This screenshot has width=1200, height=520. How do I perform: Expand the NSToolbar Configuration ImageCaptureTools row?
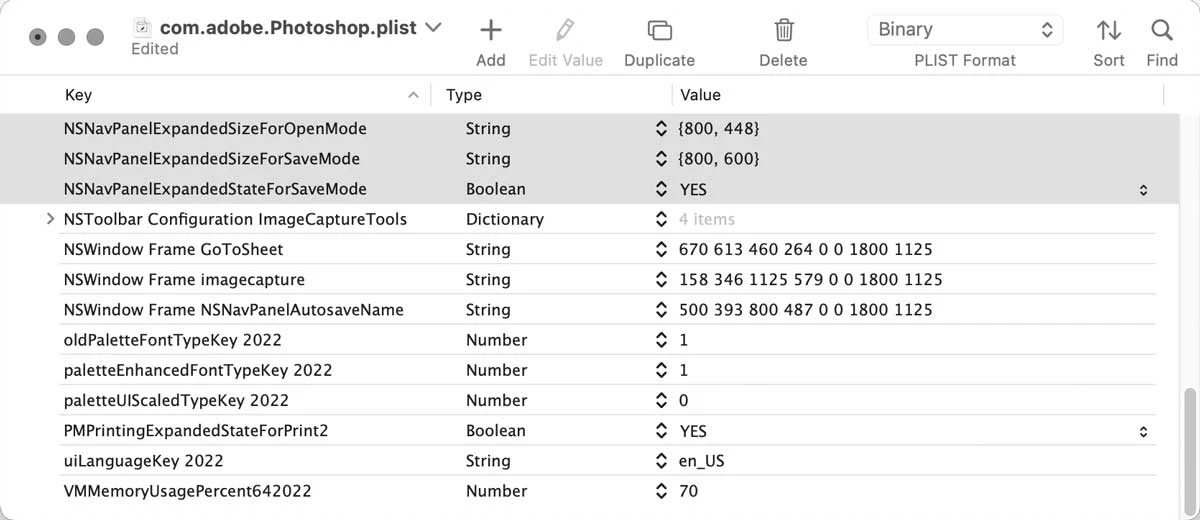point(50,219)
